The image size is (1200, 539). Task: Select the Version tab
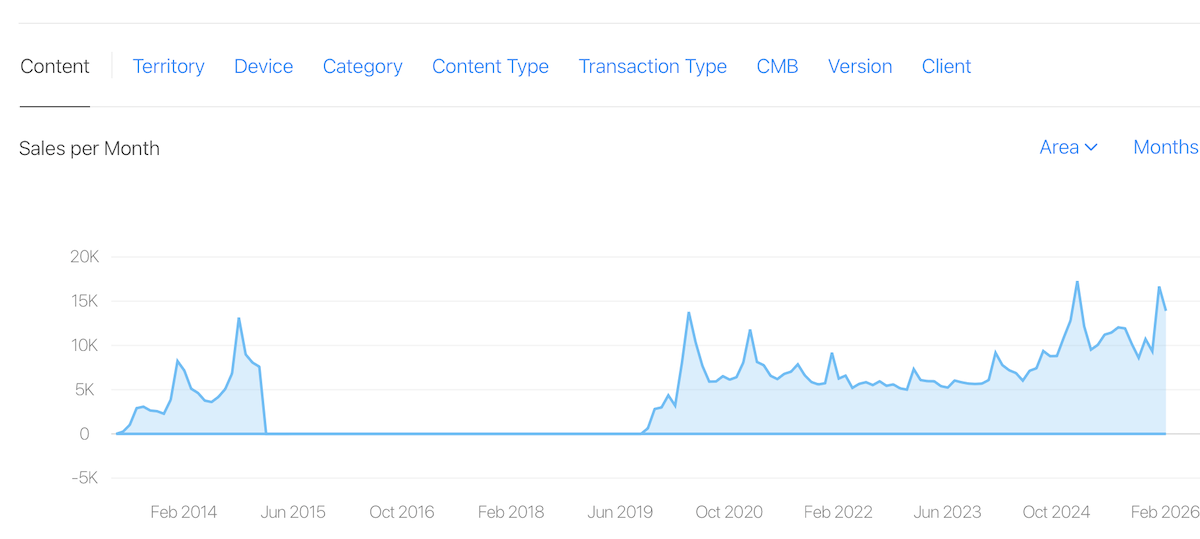coord(860,67)
